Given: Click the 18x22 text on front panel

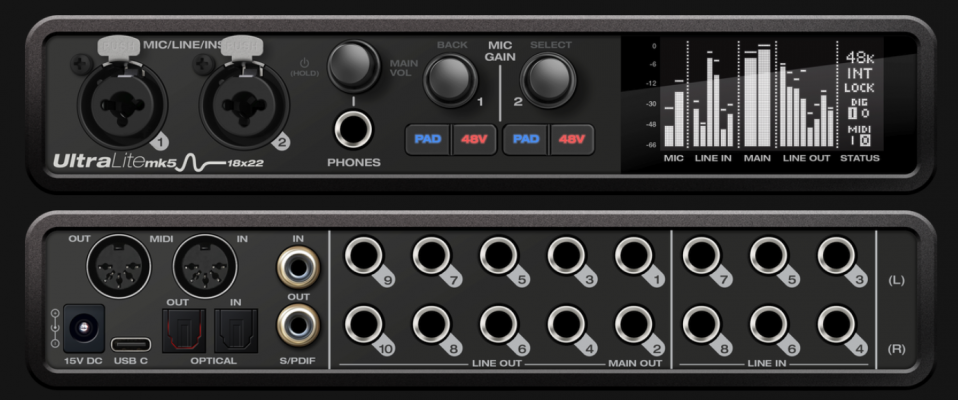Looking at the screenshot, I should [245, 163].
